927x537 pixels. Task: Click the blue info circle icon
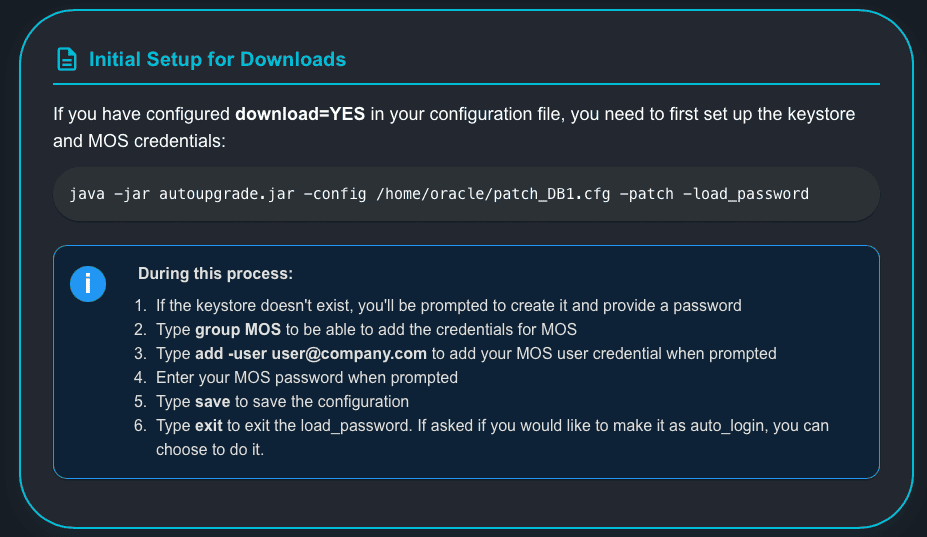[x=88, y=283]
